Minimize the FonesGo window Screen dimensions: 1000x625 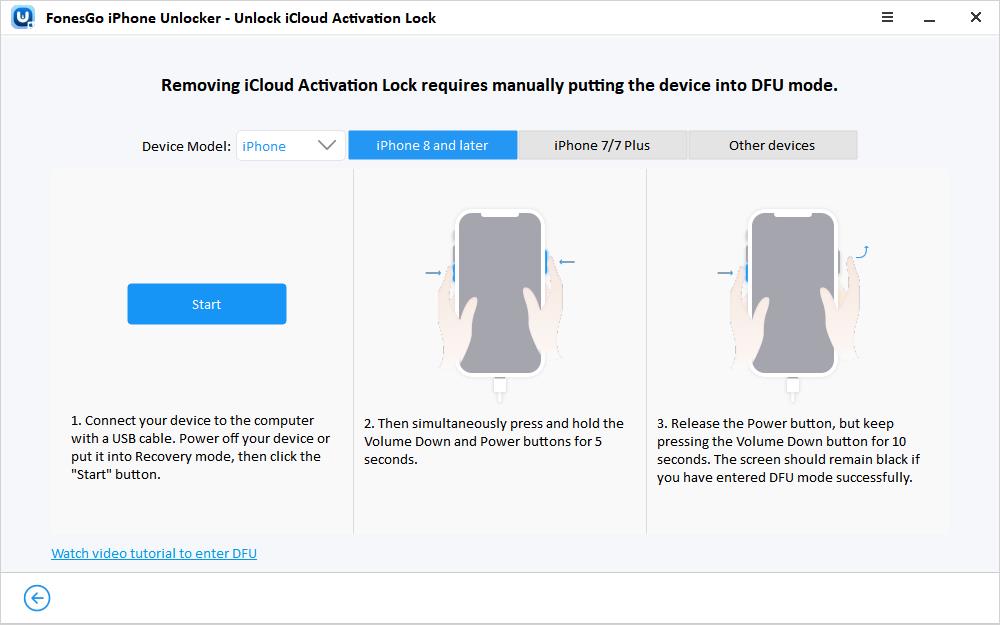pyautogui.click(x=930, y=19)
